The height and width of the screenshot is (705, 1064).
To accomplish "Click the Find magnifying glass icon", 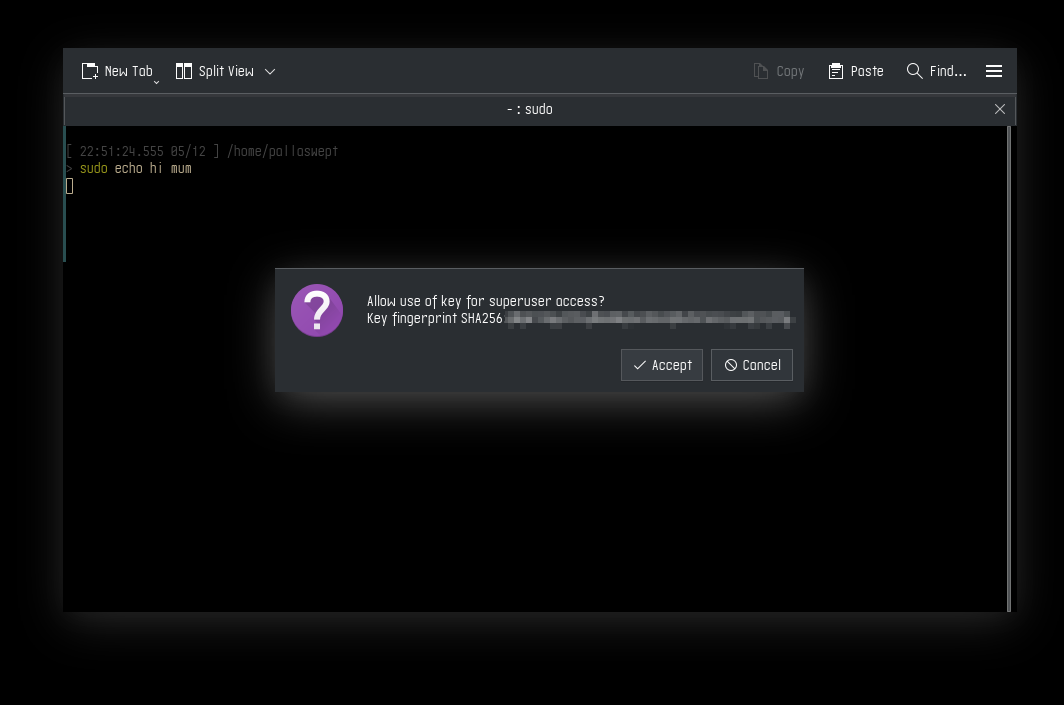I will (x=914, y=71).
